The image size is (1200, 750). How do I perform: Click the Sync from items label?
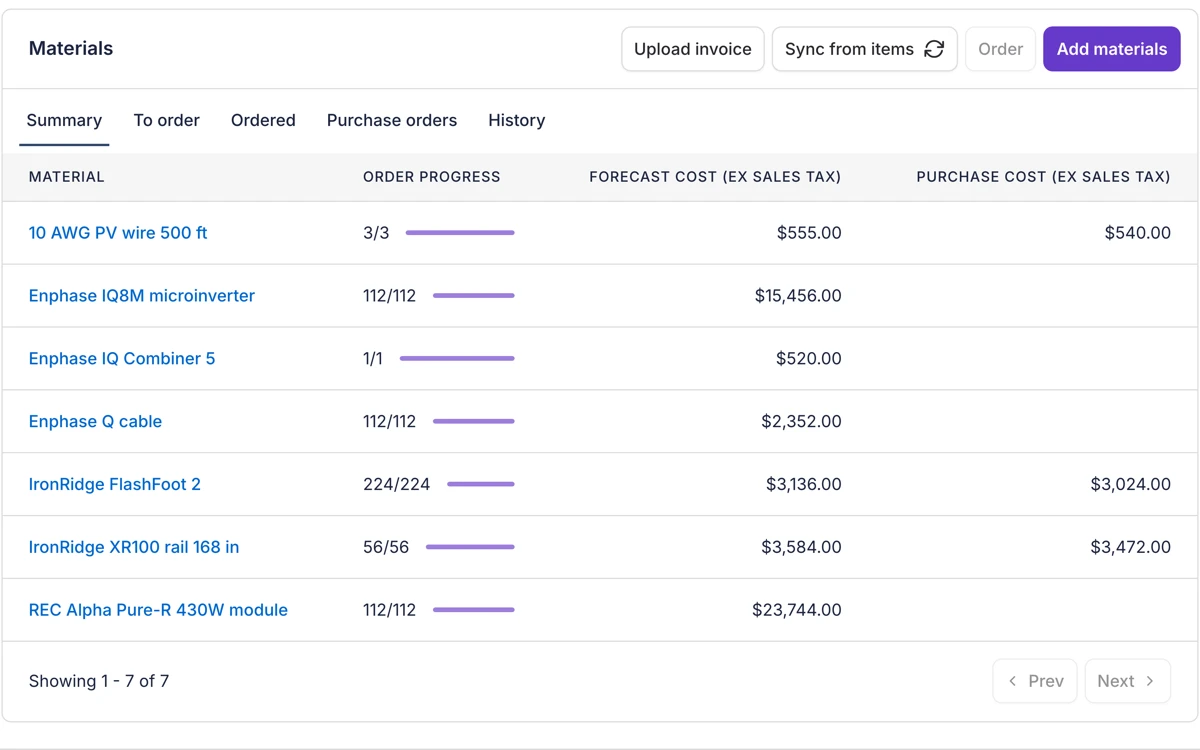coord(849,49)
